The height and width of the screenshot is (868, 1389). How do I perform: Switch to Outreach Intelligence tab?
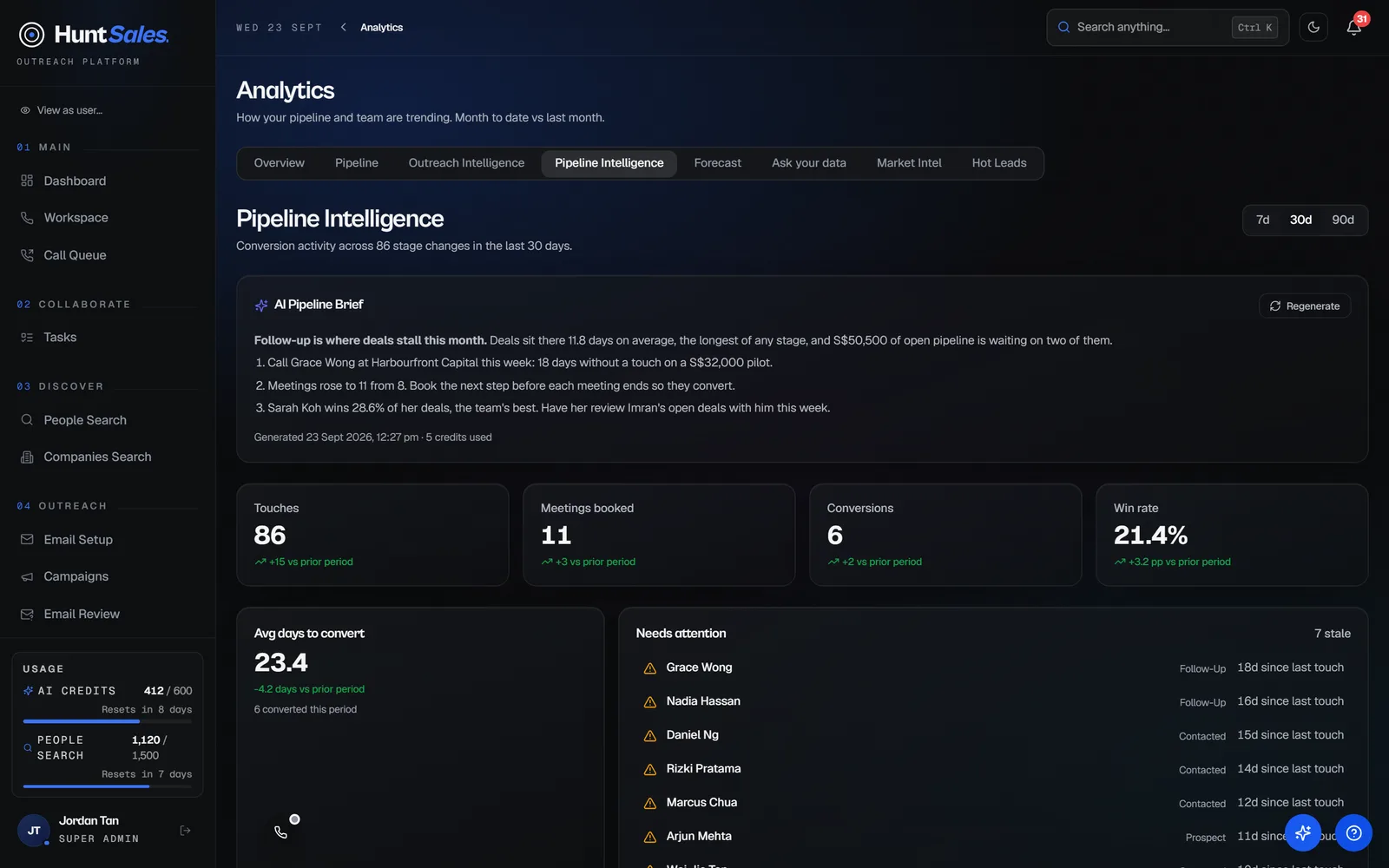pos(466,163)
